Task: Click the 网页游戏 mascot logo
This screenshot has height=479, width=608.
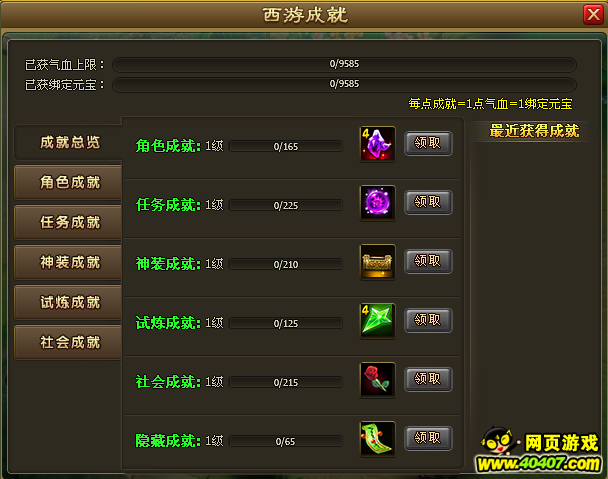Action: pos(539,450)
